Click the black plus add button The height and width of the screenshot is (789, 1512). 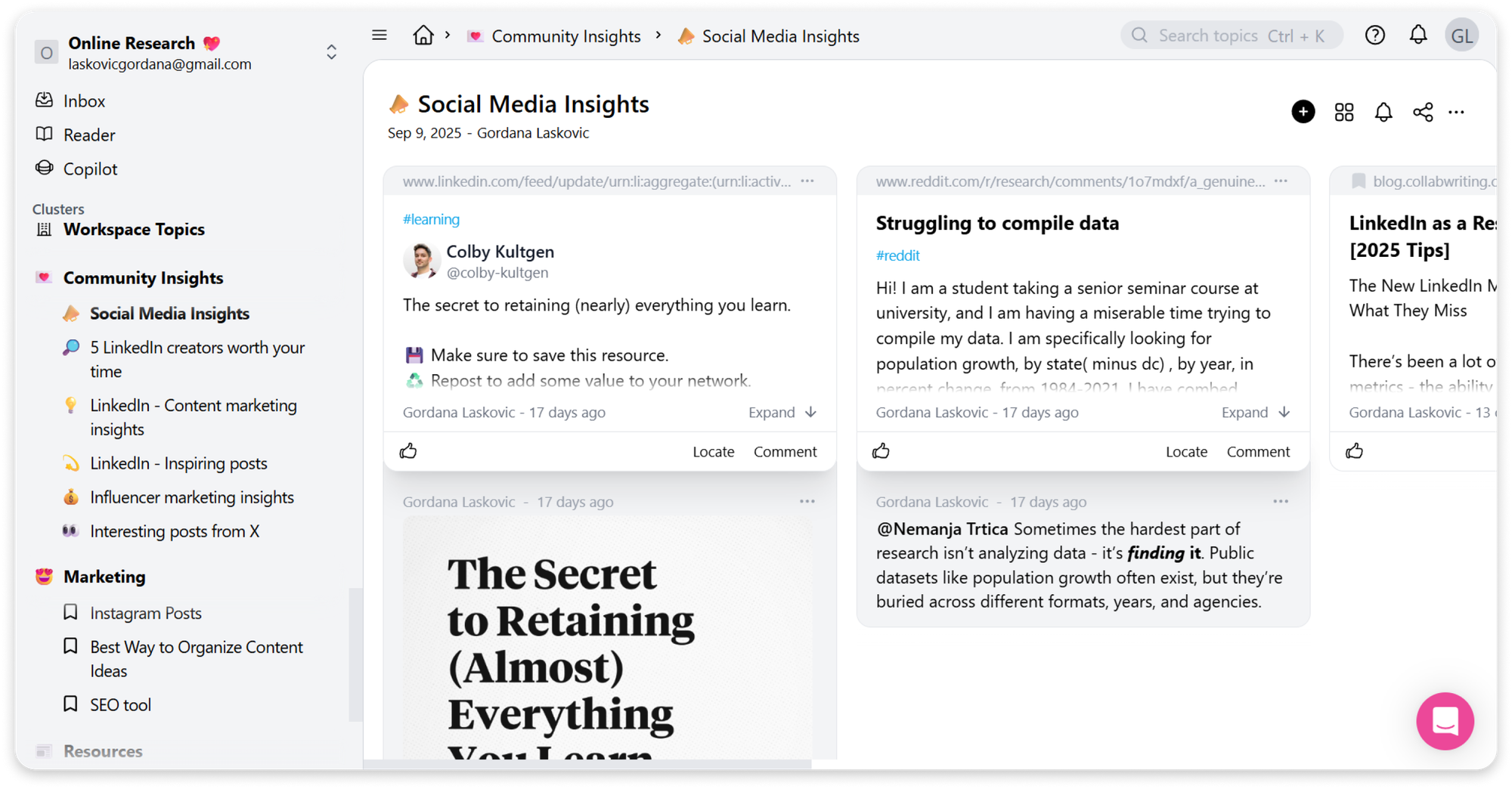(1303, 112)
